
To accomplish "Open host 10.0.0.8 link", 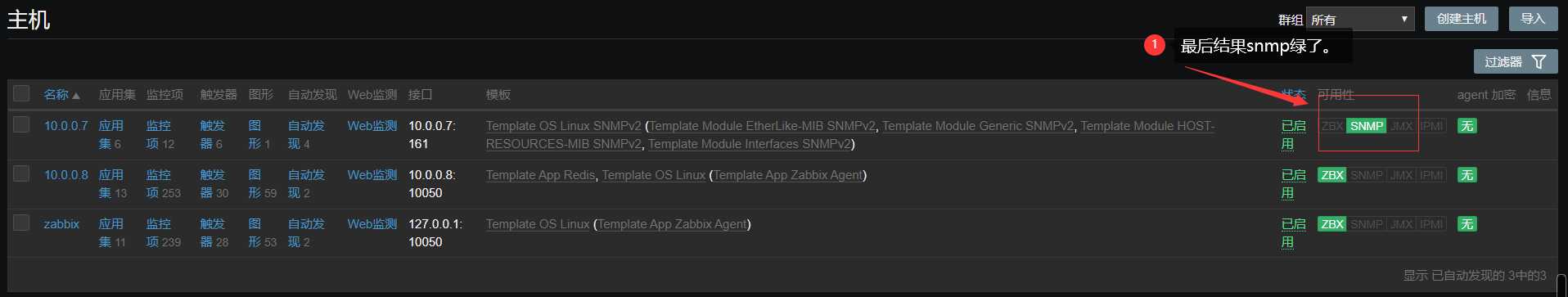I will click(66, 175).
